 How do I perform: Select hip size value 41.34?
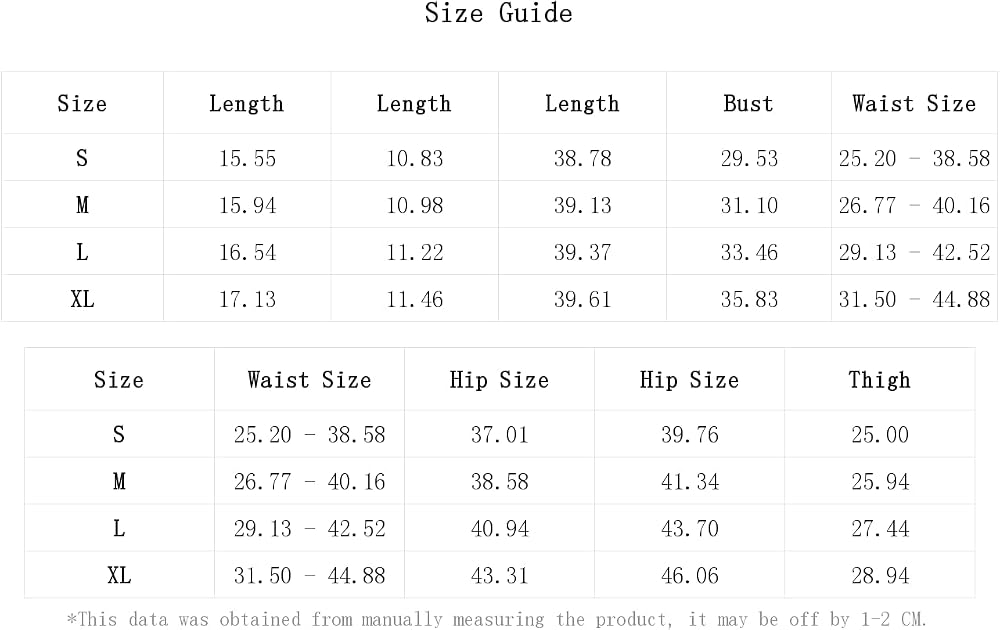point(690,482)
